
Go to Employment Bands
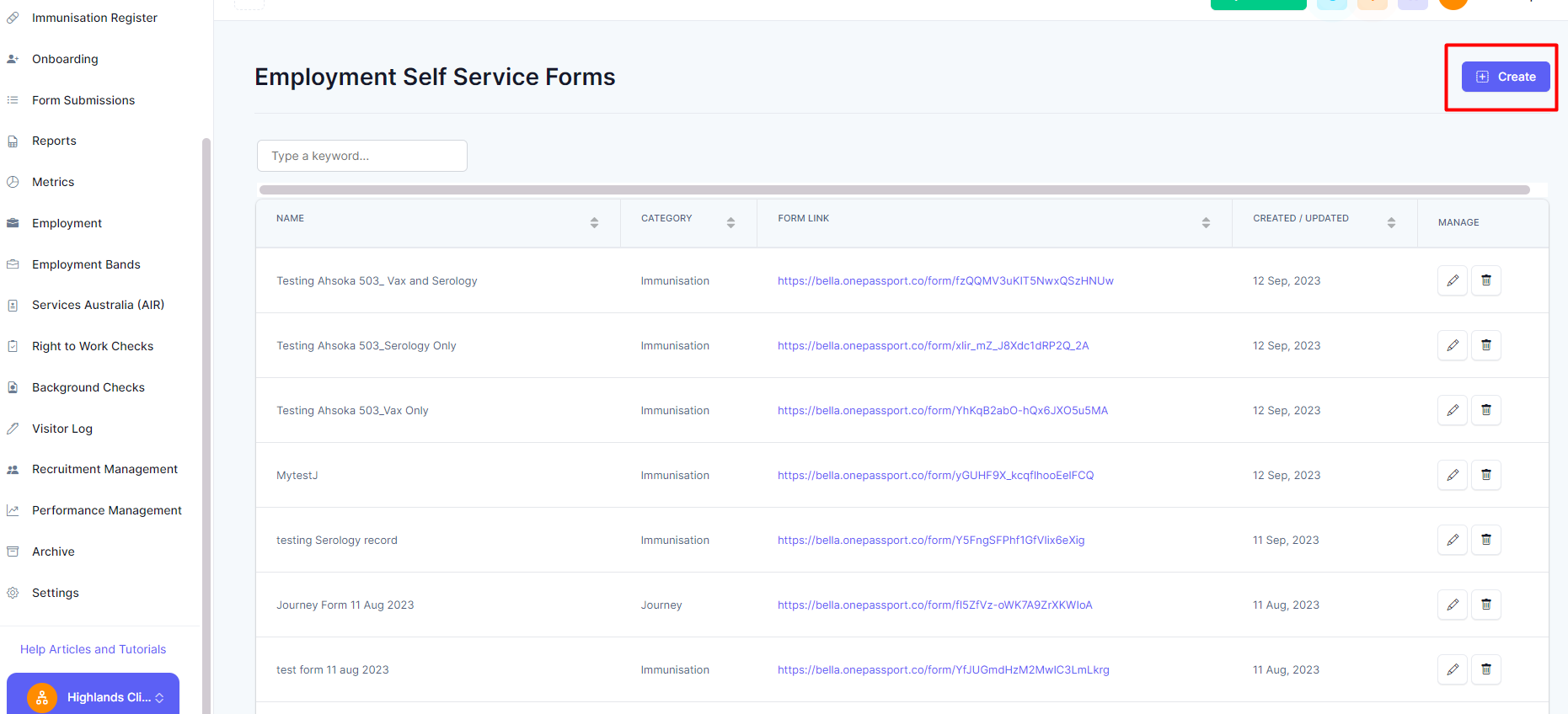(x=86, y=264)
